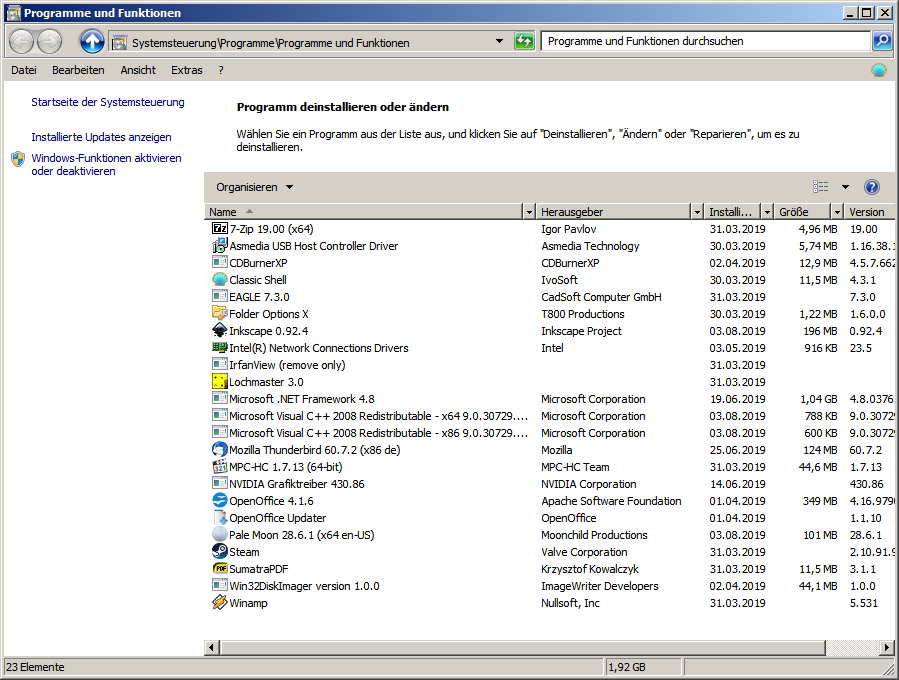This screenshot has width=899, height=680.
Task: Open the Installiert column filter dropdown
Action: click(x=767, y=212)
